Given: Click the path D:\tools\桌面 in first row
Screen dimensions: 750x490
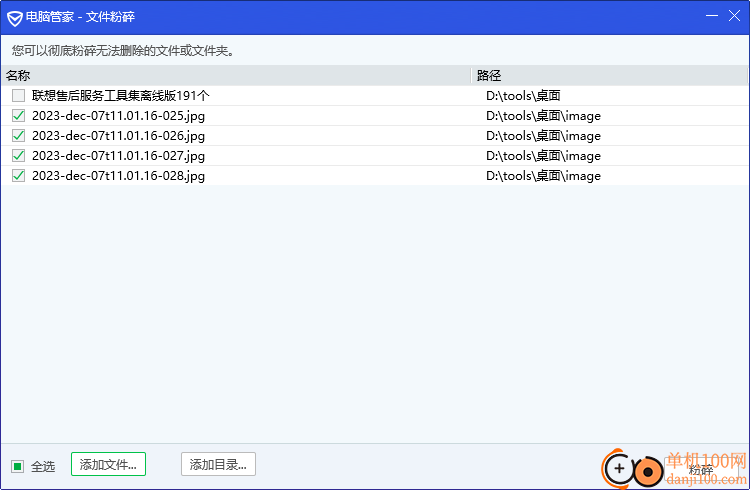Looking at the screenshot, I should (523, 96).
